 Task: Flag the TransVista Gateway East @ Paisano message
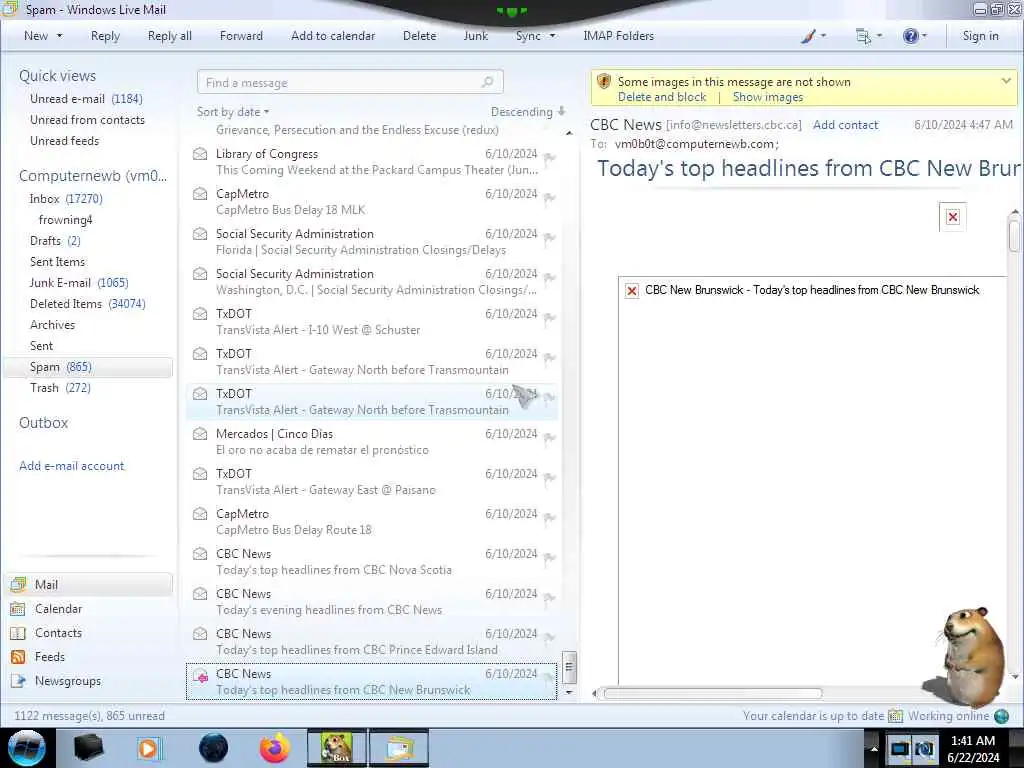(550, 477)
